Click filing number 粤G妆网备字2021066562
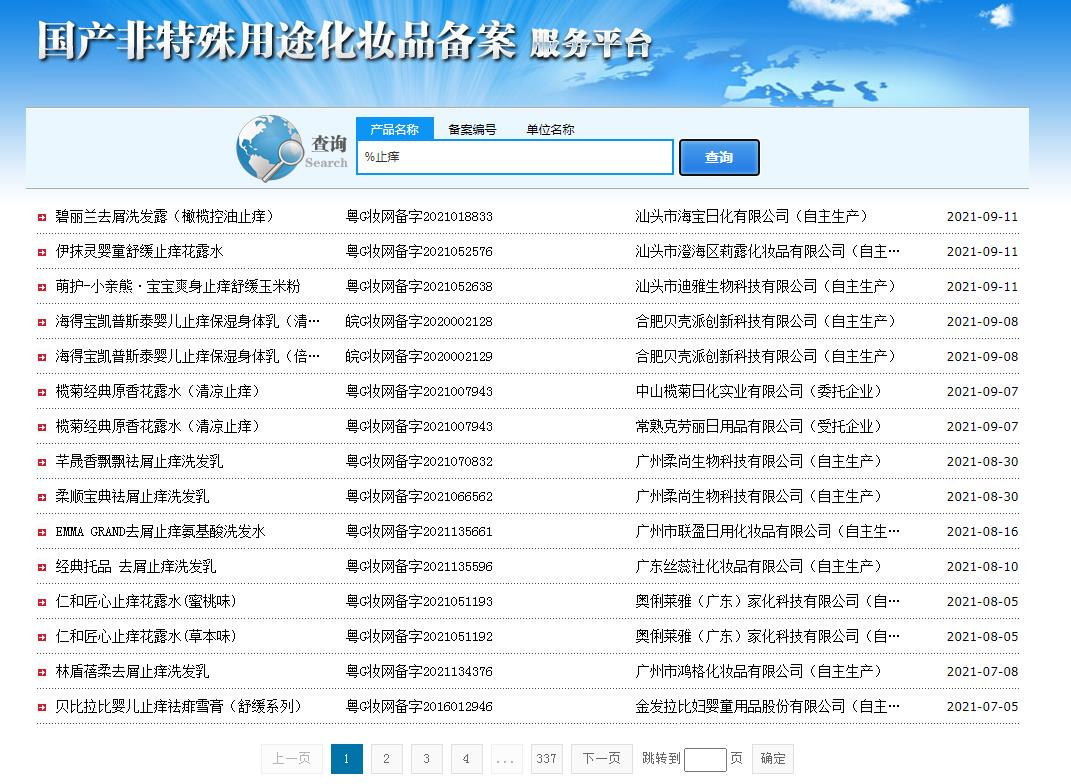 [x=419, y=496]
